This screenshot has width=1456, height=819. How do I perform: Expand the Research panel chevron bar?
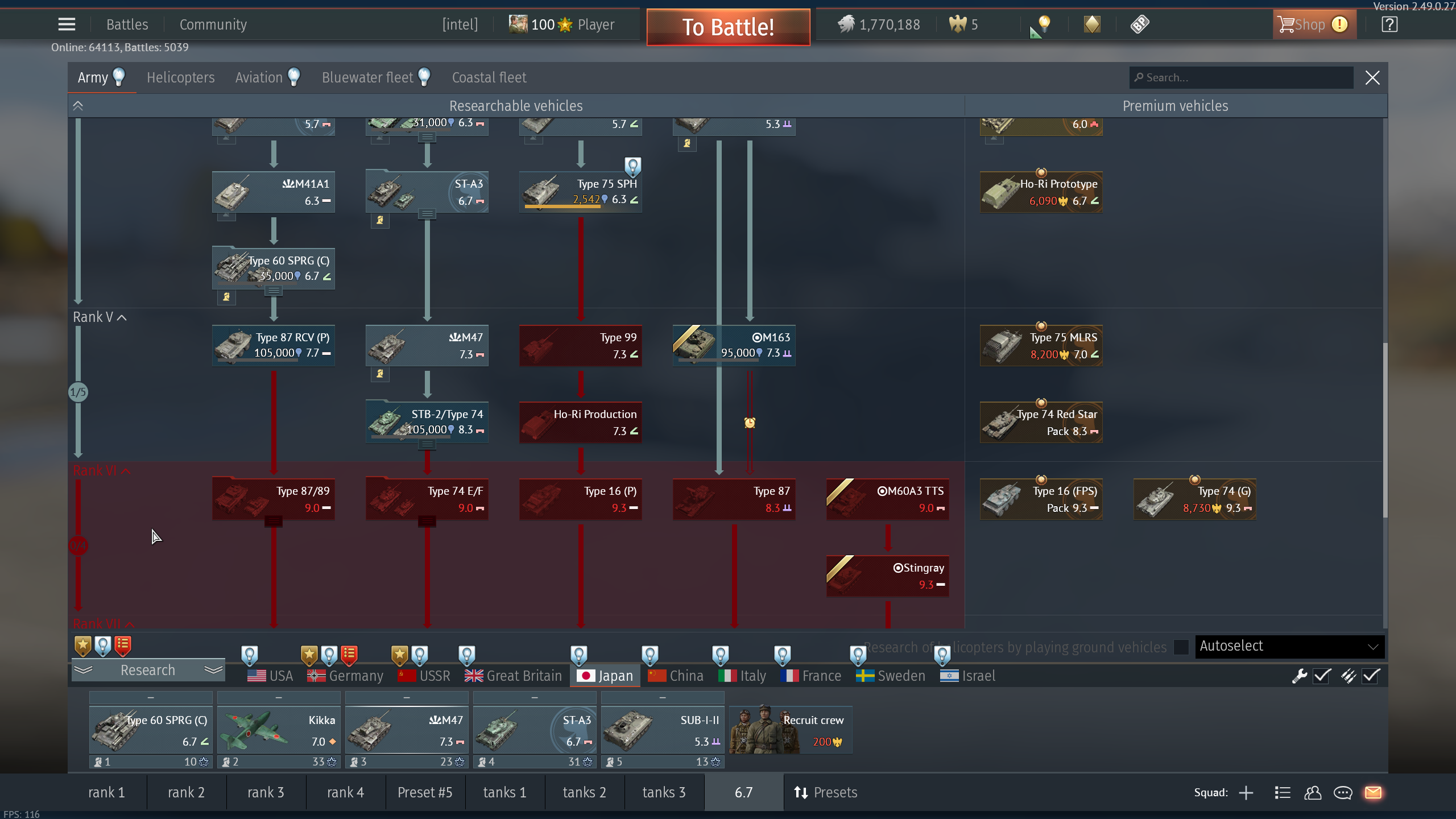pyautogui.click(x=148, y=670)
